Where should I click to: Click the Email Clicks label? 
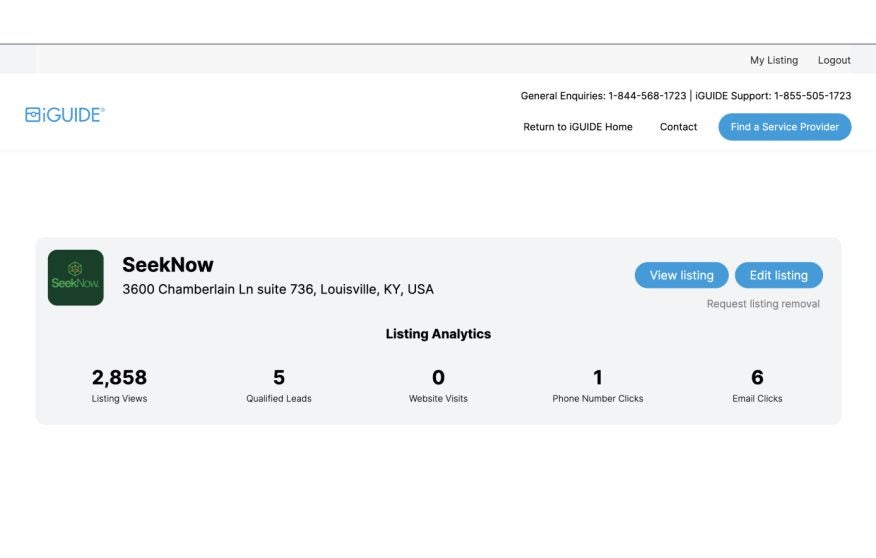coord(757,399)
